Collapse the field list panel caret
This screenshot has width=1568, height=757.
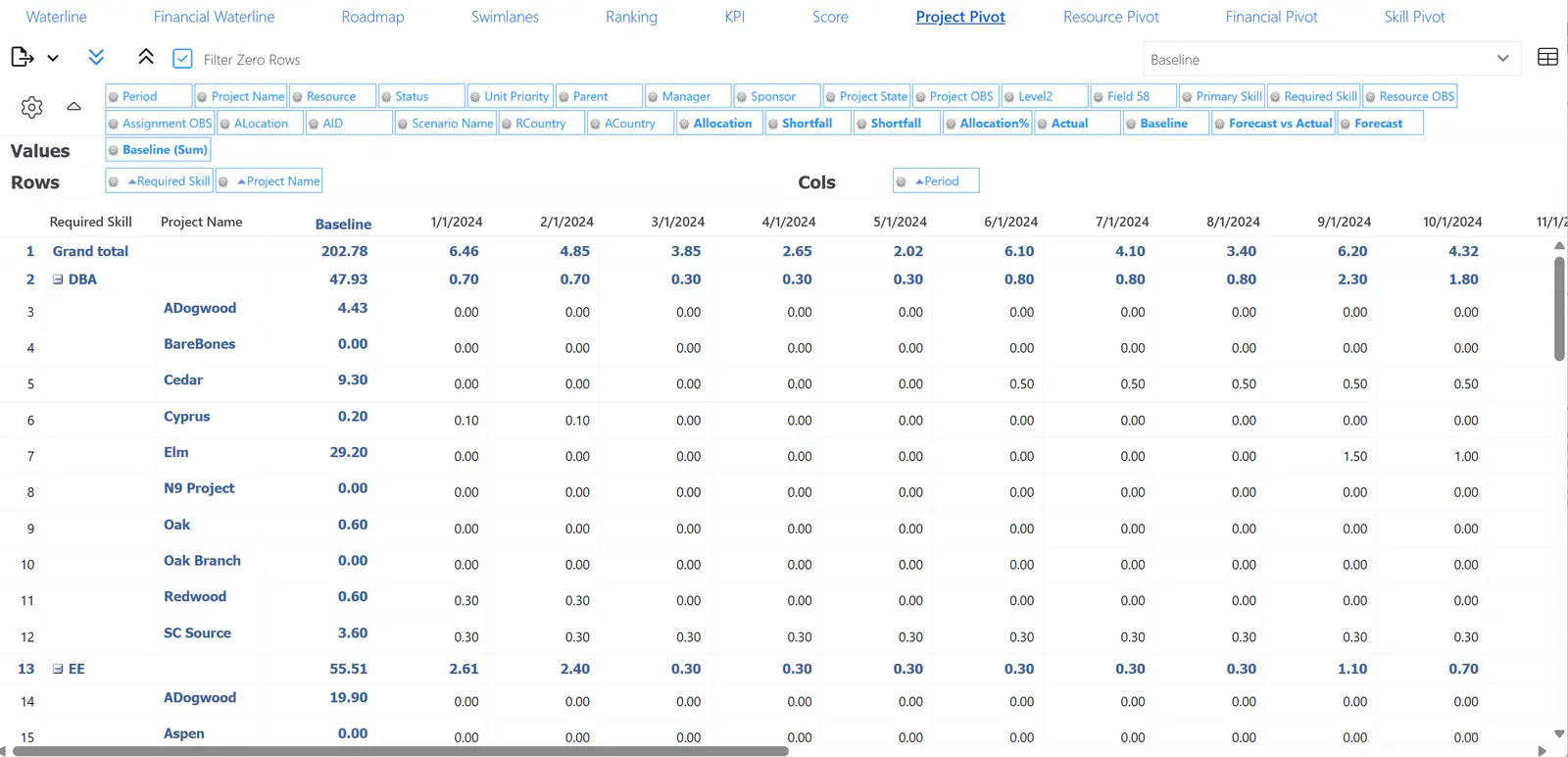pos(73,106)
